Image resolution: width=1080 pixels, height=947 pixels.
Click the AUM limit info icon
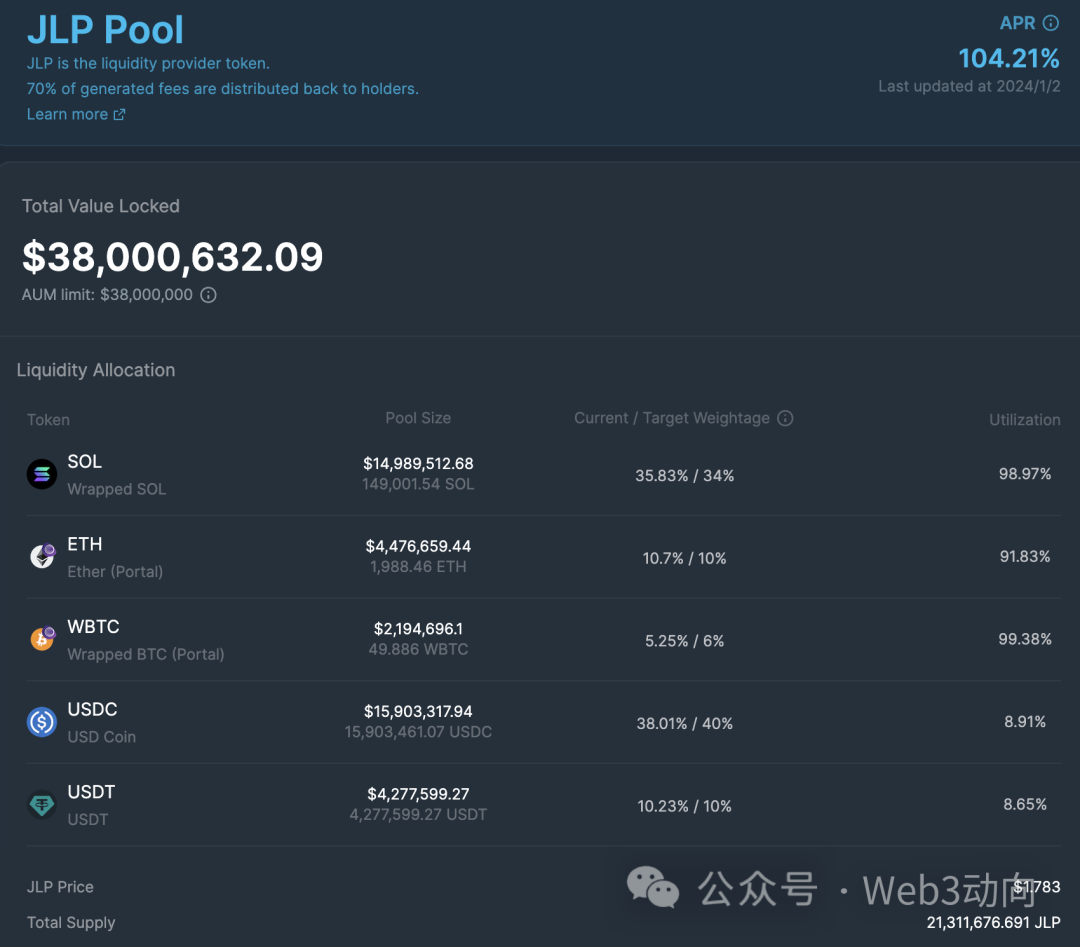click(208, 295)
